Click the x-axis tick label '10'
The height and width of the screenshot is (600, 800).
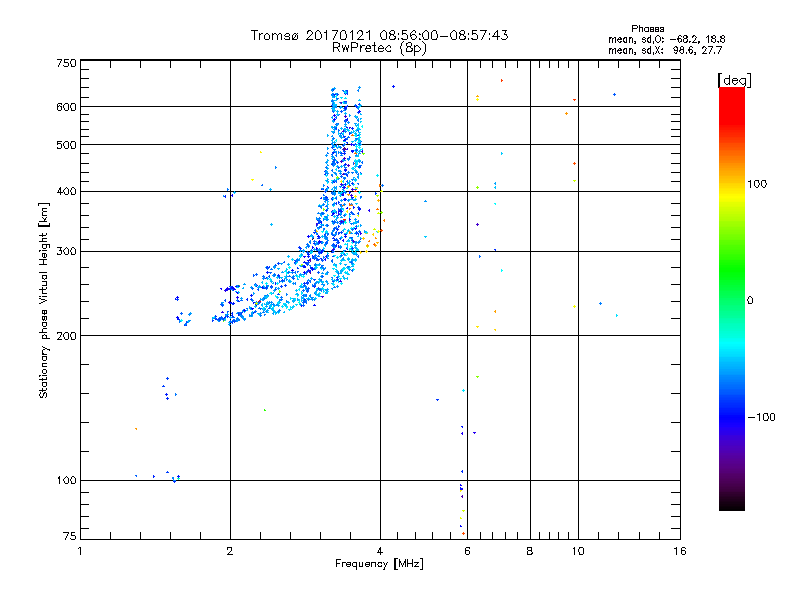click(578, 551)
